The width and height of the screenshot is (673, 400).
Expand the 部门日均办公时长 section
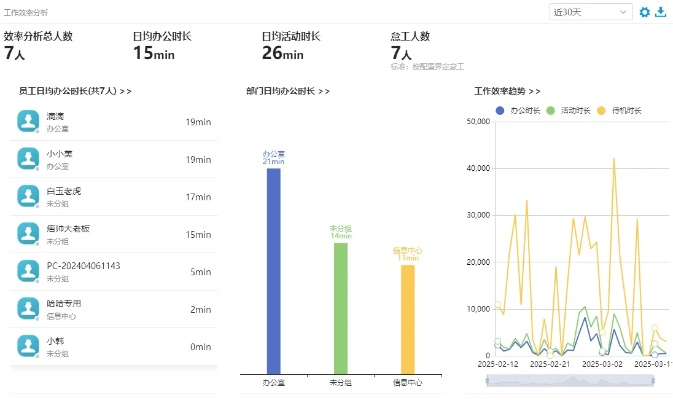pyautogui.click(x=288, y=90)
